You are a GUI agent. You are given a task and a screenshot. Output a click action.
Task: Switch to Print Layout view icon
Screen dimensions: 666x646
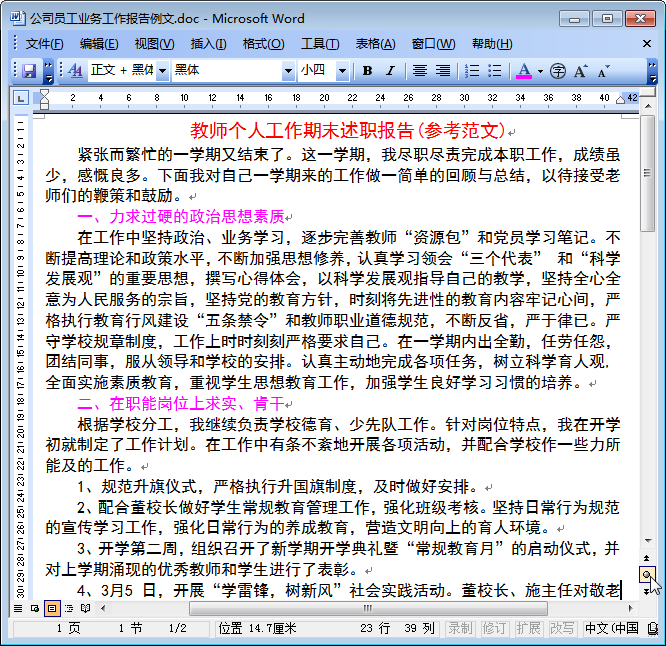pyautogui.click(x=52, y=609)
